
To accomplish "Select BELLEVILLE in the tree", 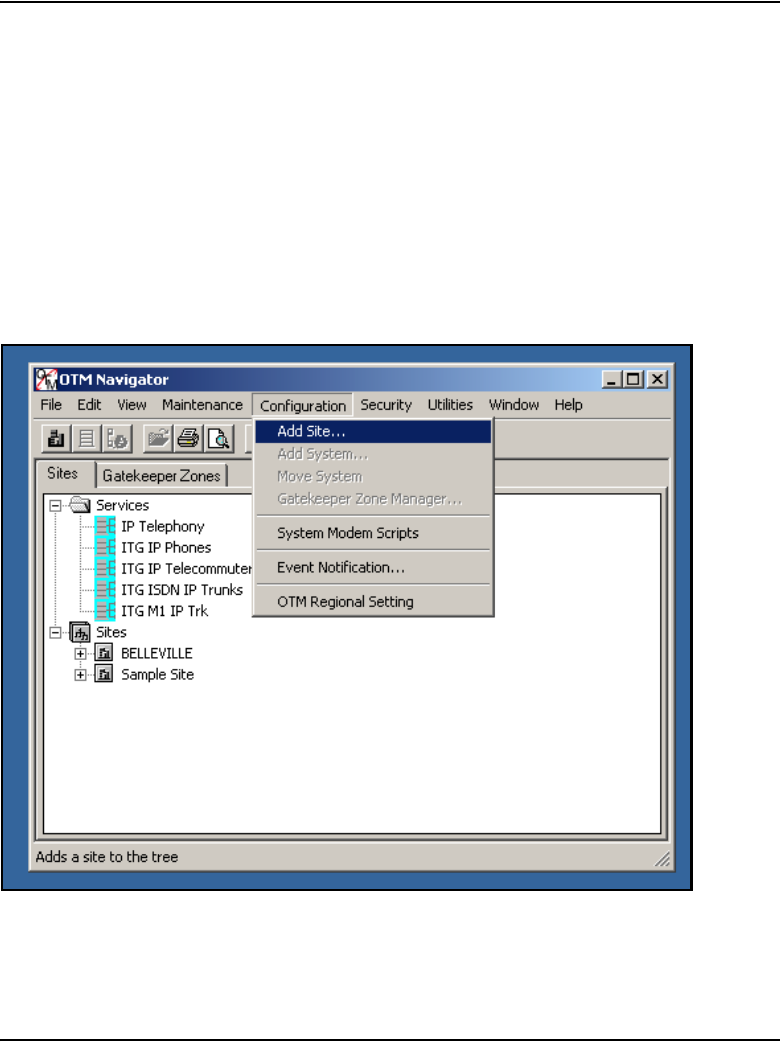I will click(x=157, y=654).
